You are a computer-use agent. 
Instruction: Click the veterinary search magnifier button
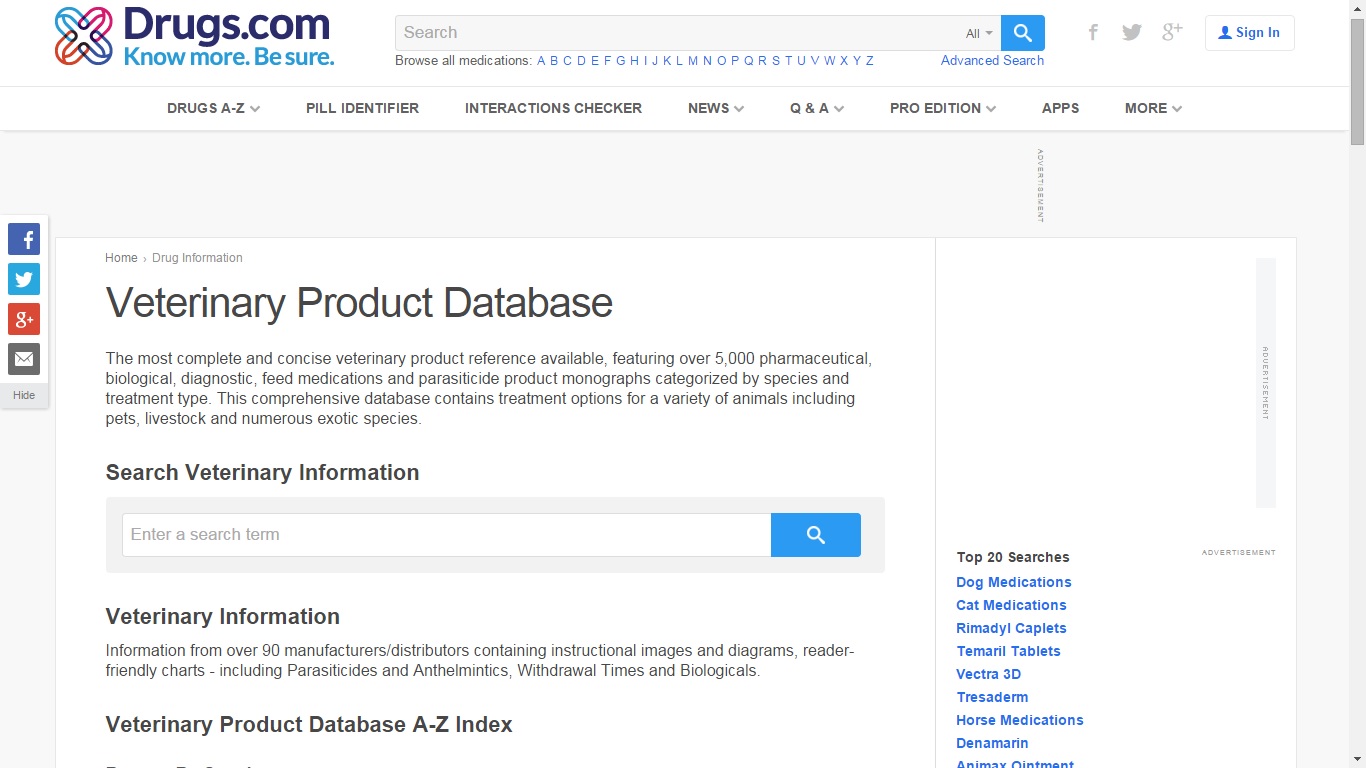coord(816,535)
